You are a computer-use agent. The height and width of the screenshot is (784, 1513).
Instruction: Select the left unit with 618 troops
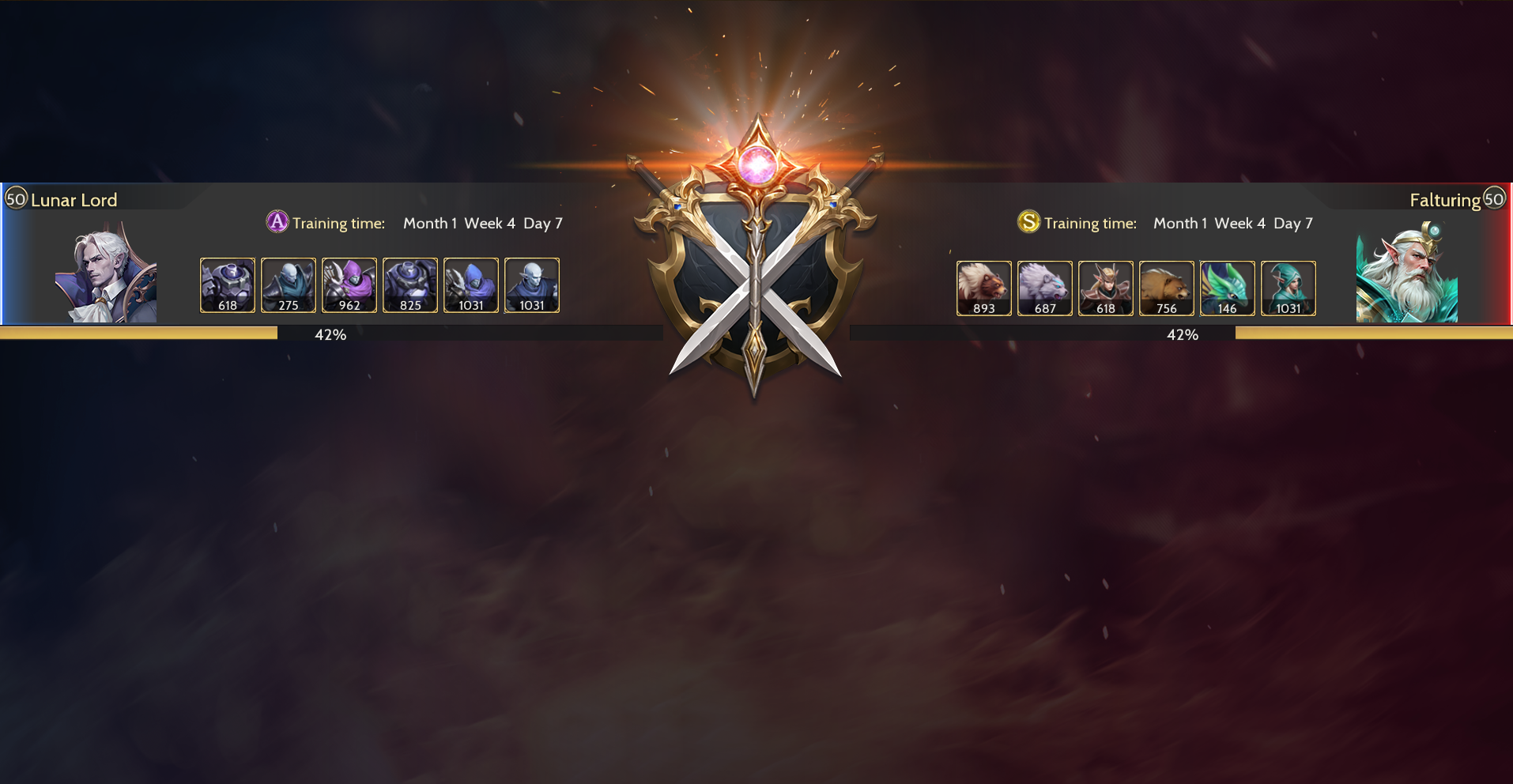click(x=228, y=285)
